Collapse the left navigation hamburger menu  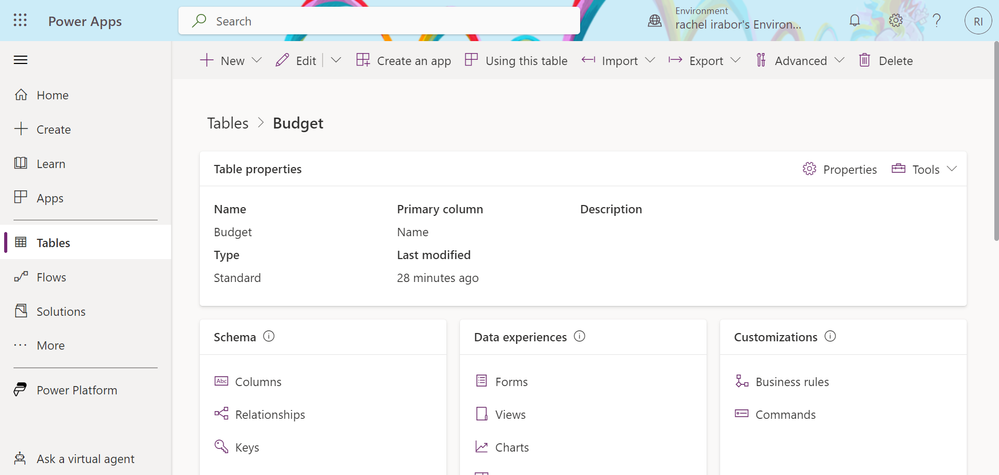click(20, 60)
